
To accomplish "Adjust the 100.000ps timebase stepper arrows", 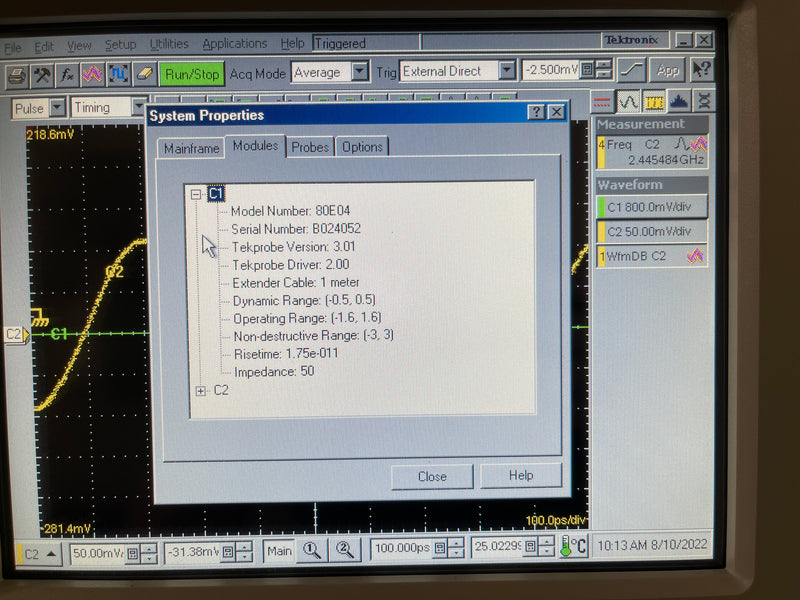I will [456, 548].
